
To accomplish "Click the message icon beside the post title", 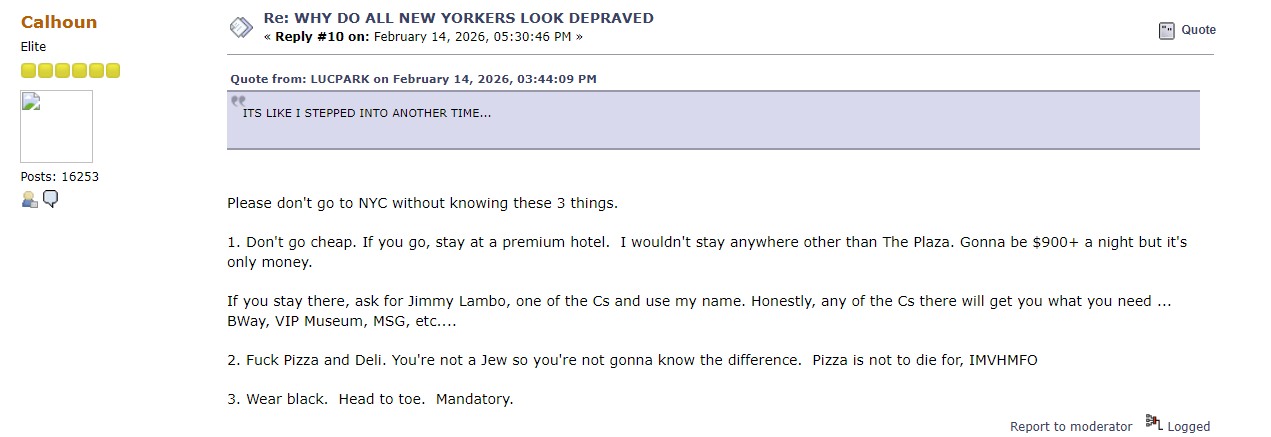I will tap(241, 28).
